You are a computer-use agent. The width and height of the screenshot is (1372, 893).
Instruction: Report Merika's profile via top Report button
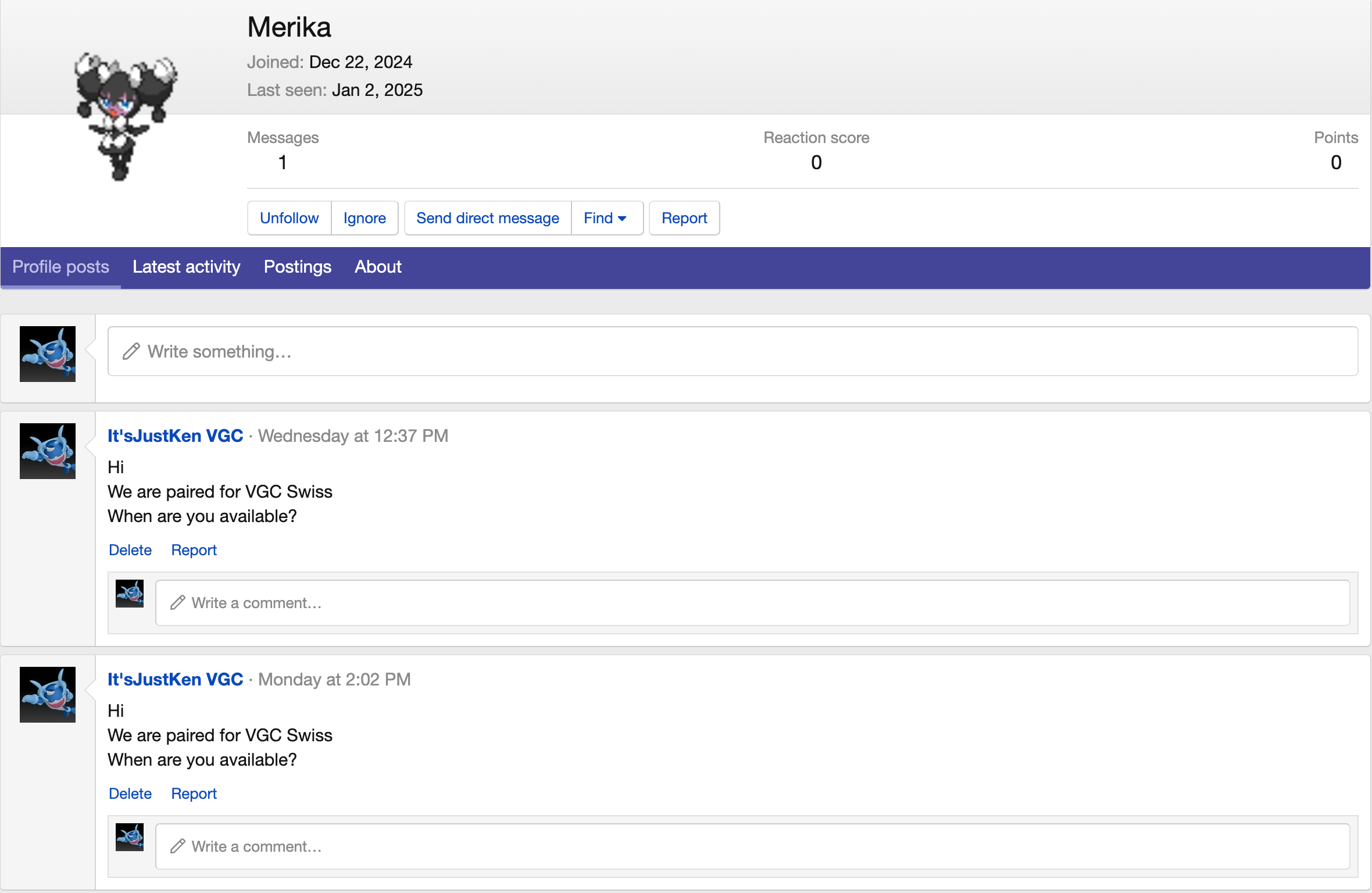[x=684, y=218]
